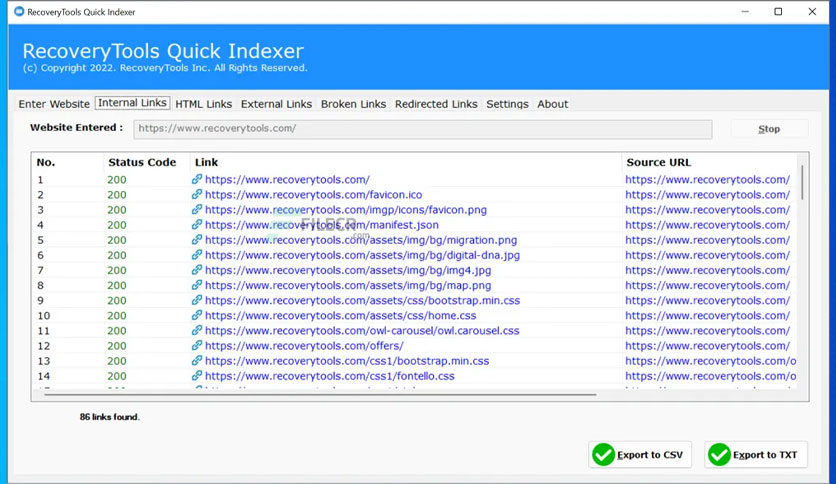The width and height of the screenshot is (836, 484).
Task: Select status code 200 in row 7
Action: click(117, 270)
